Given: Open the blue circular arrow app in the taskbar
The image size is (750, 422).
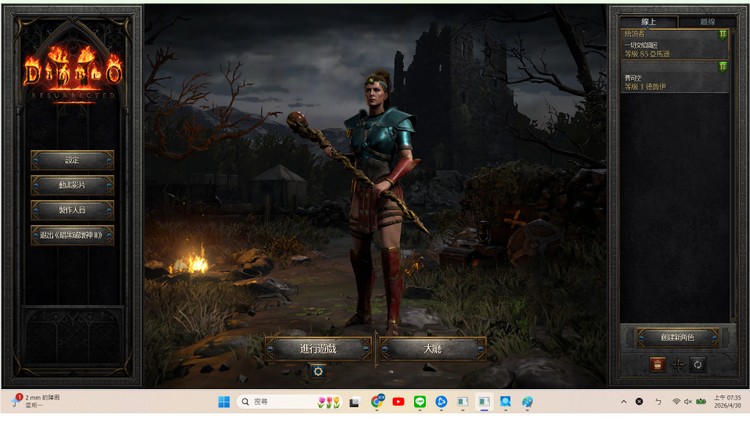Looking at the screenshot, I should (441, 402).
